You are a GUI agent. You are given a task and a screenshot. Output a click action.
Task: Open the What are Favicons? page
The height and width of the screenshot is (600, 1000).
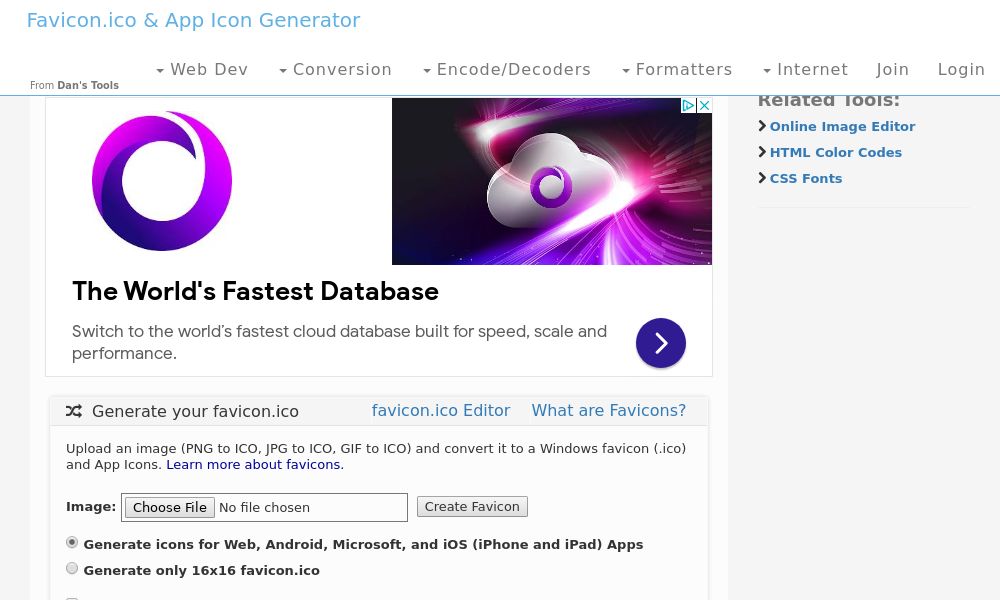[608, 410]
